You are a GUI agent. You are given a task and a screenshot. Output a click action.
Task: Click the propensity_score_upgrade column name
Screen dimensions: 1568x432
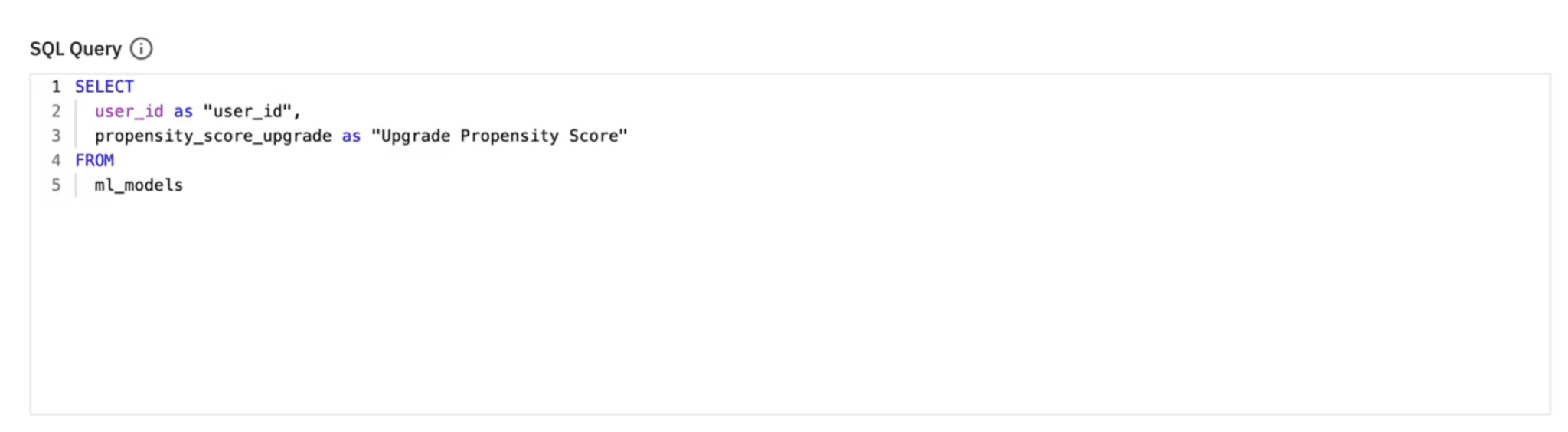[213, 136]
